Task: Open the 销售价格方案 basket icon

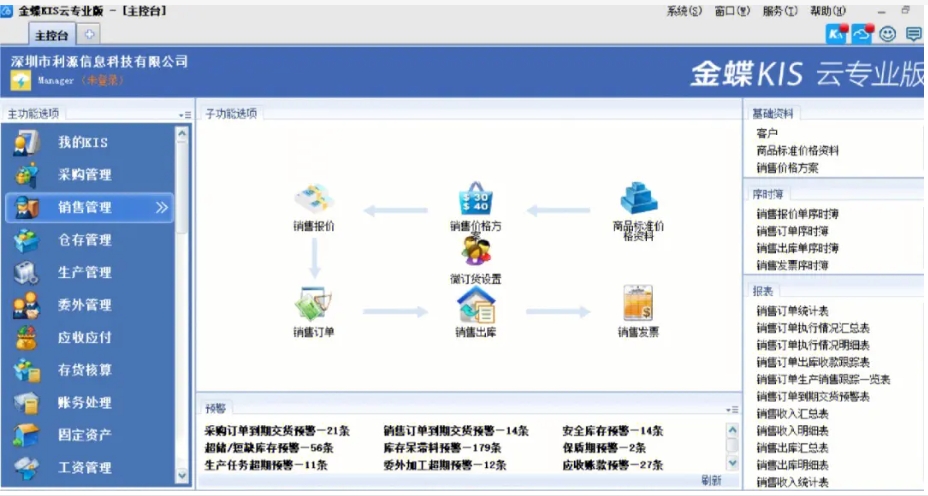Action: pyautogui.click(x=476, y=199)
